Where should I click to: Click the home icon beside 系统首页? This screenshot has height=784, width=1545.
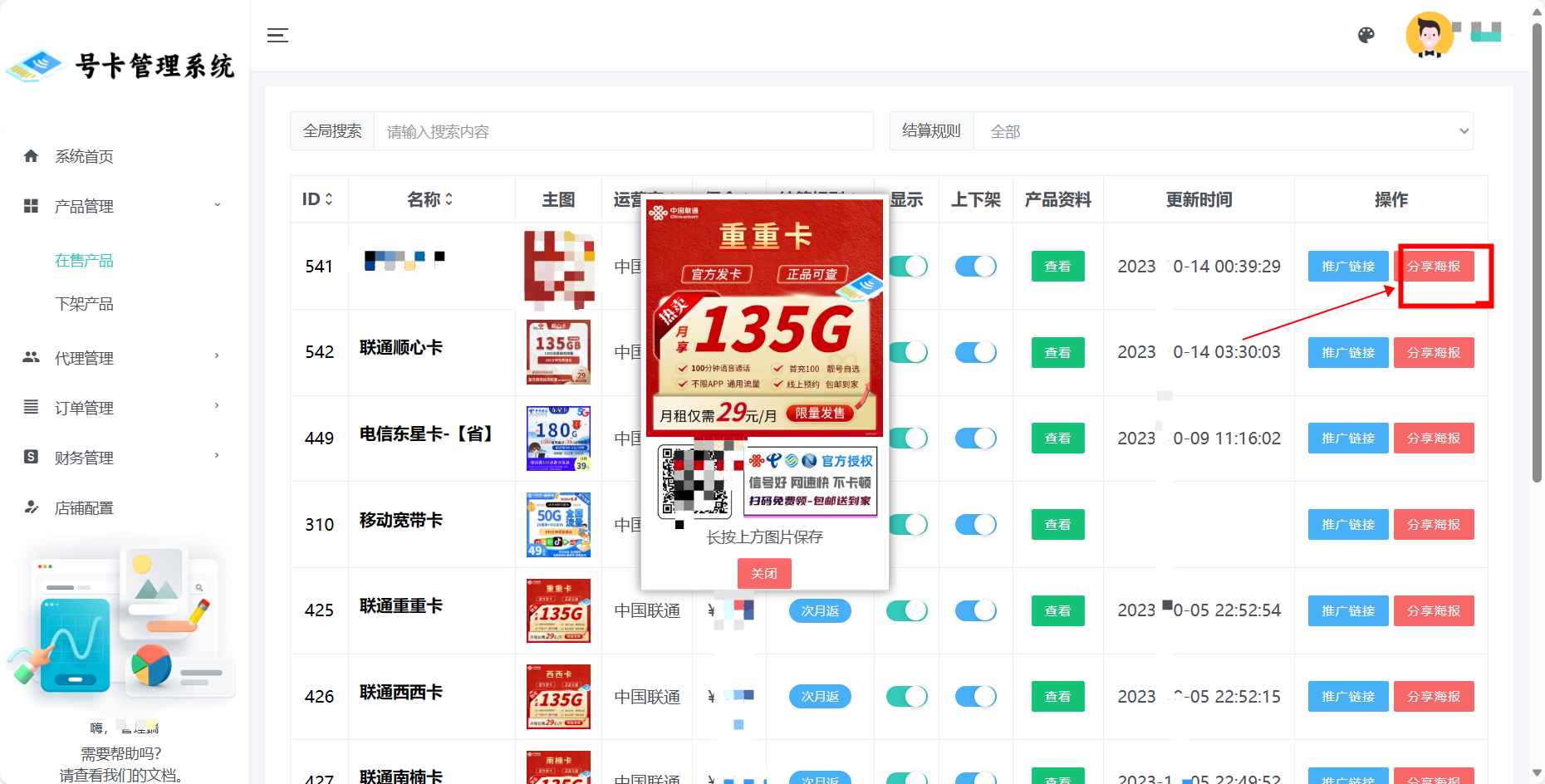click(32, 156)
